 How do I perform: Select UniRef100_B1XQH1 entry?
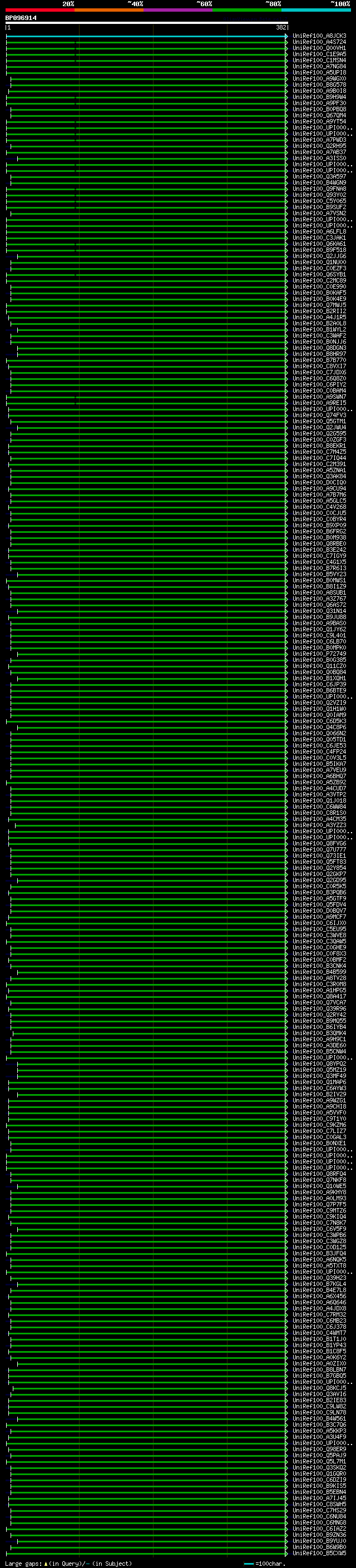[319, 678]
